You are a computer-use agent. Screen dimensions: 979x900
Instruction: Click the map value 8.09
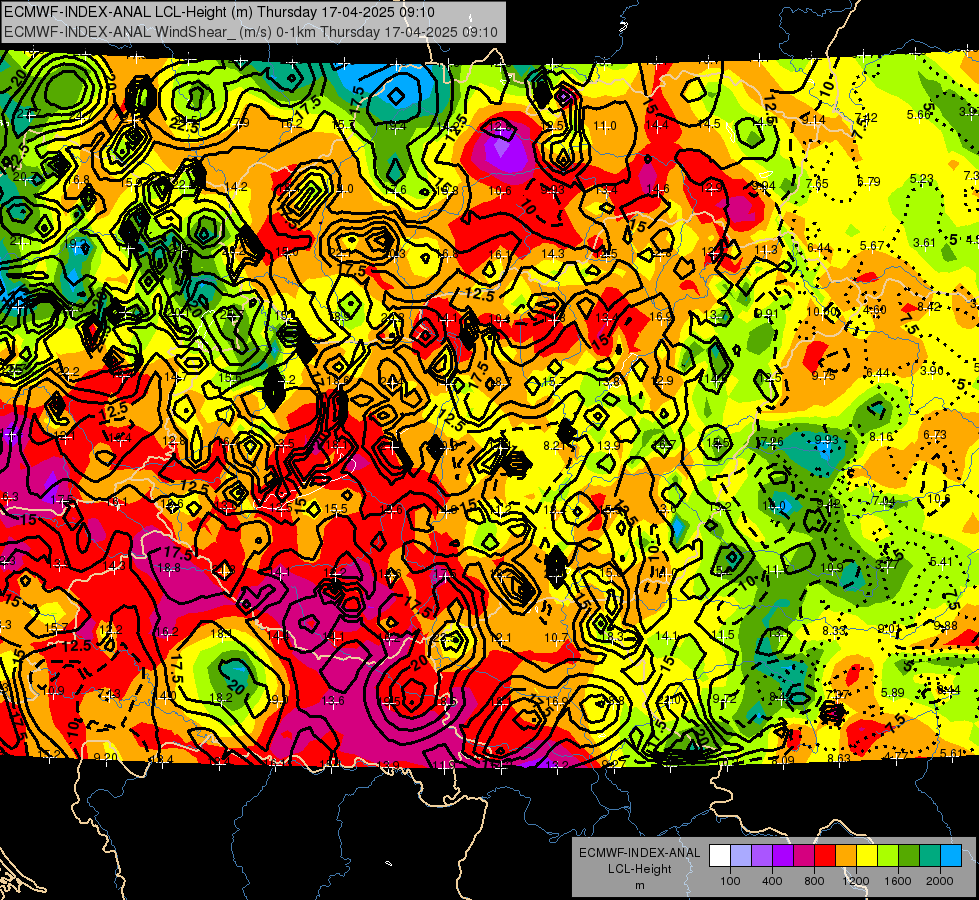point(783,761)
